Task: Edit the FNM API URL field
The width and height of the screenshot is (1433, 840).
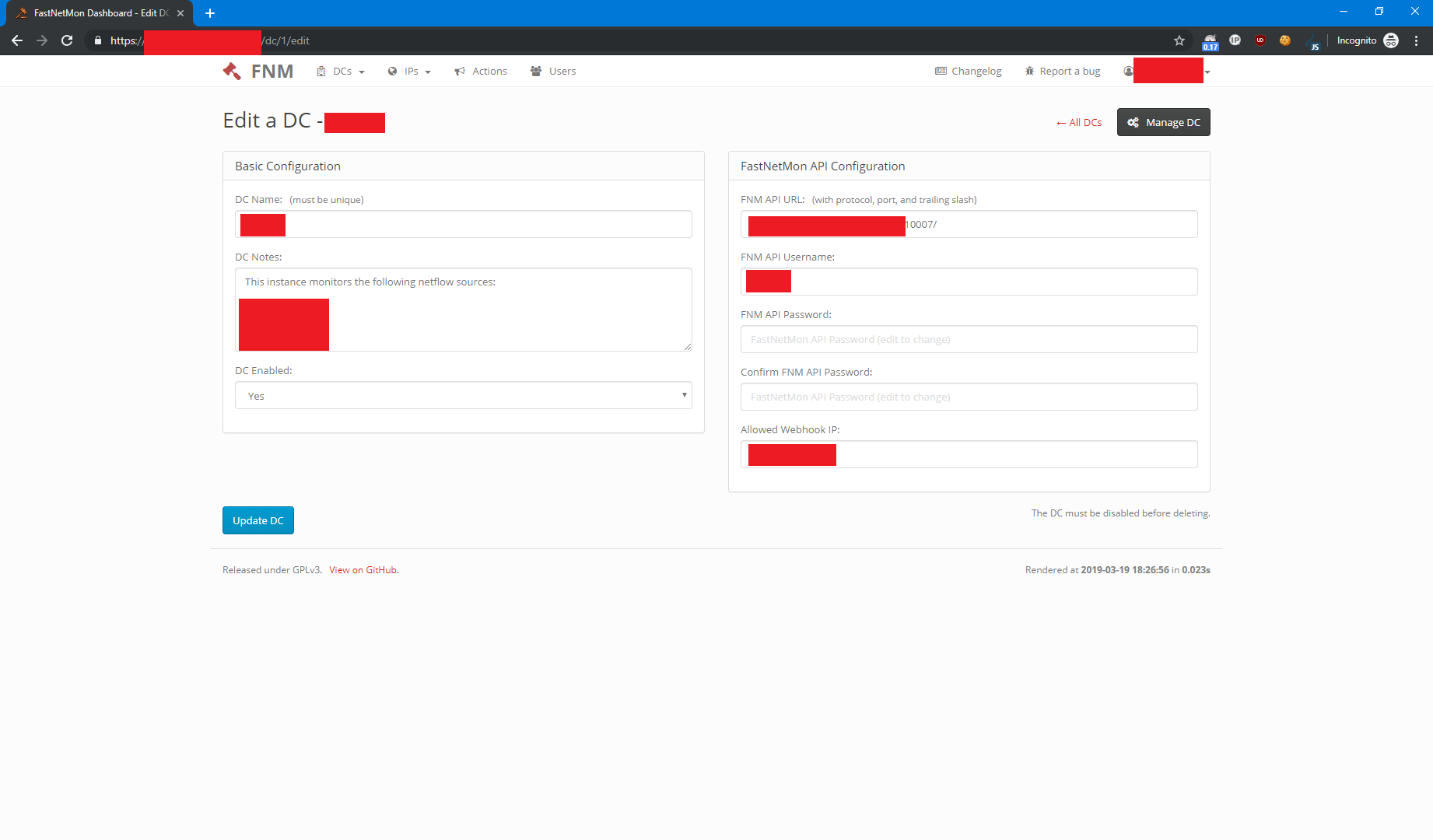Action: pyautogui.click(x=969, y=224)
